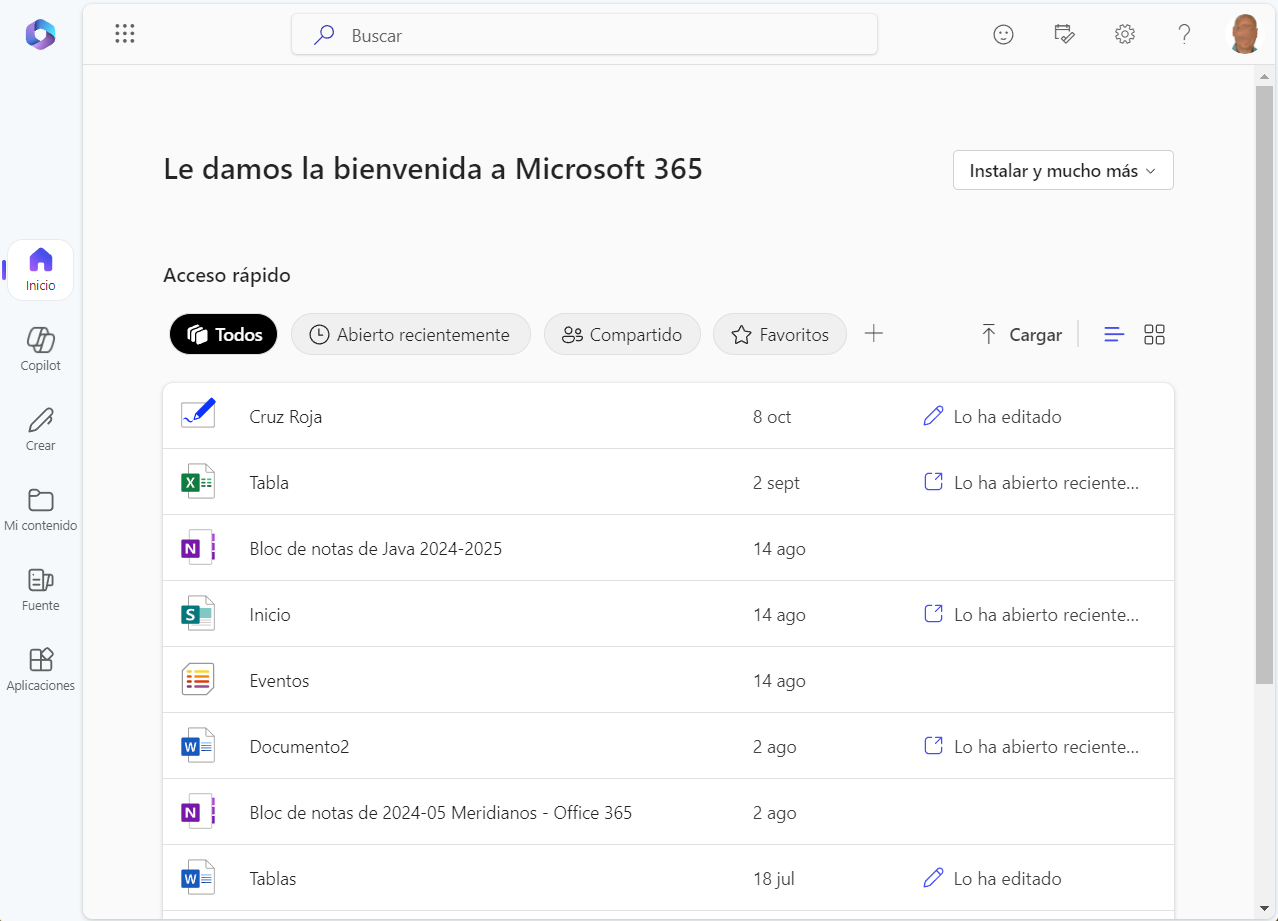Image resolution: width=1278 pixels, height=921 pixels.
Task: Select the Favoritos filter
Action: [780, 334]
